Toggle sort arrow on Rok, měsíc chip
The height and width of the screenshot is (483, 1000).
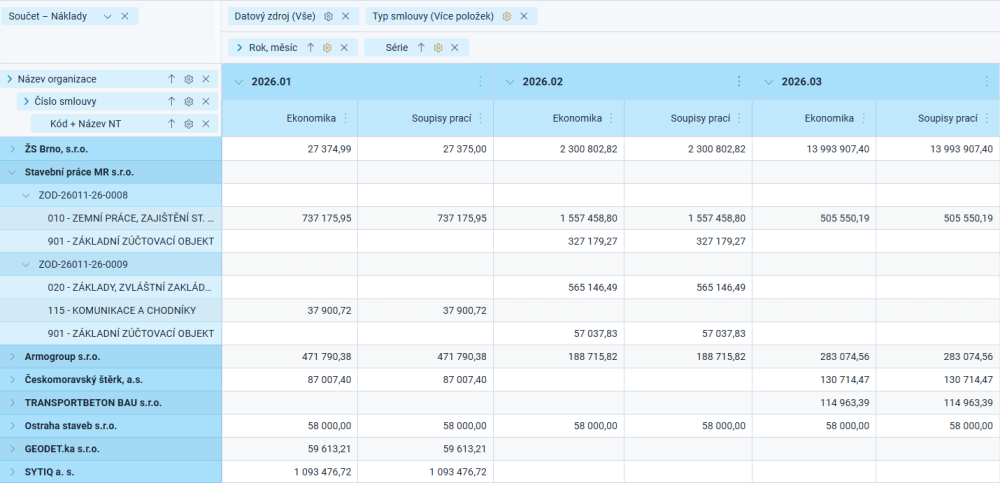click(x=311, y=47)
